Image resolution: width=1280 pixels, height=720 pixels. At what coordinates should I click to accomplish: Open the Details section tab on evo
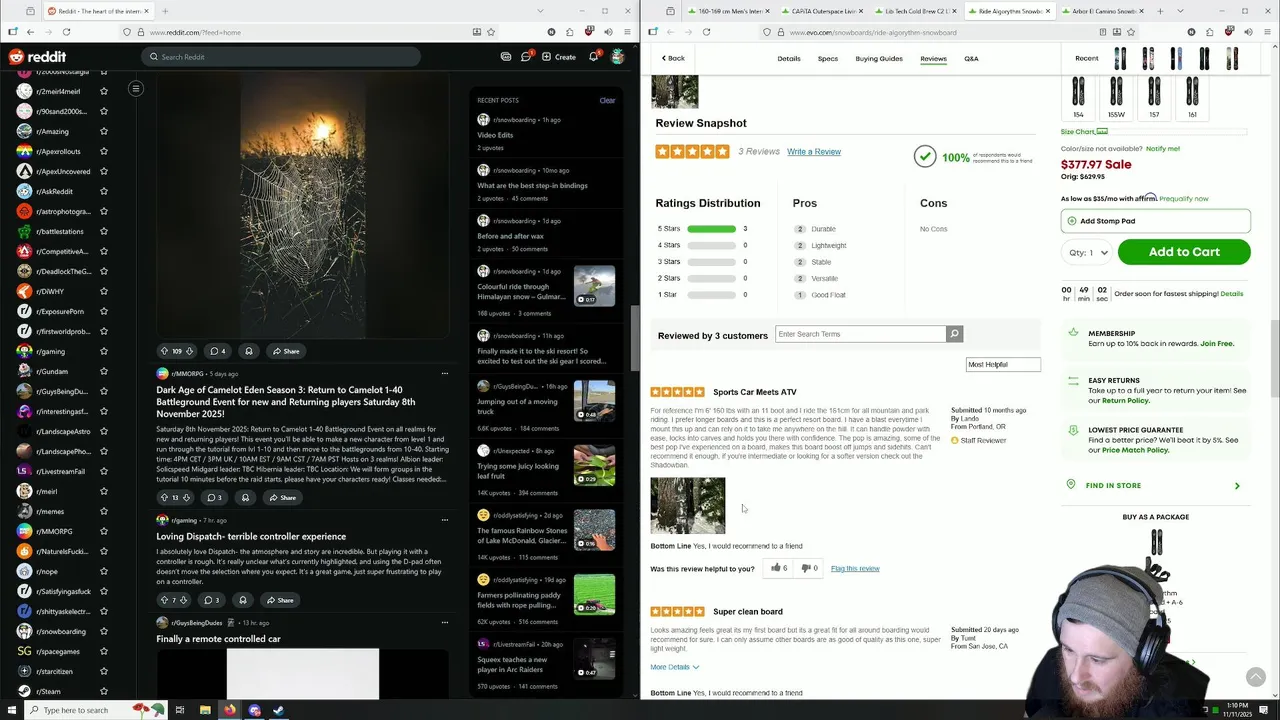[789, 58]
